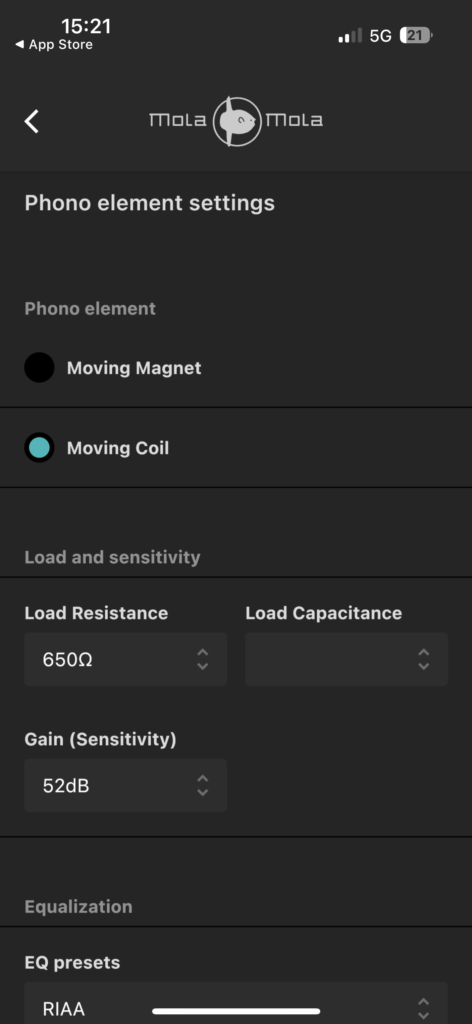472x1024 pixels.
Task: Open the Load Resistance 650Ω dropdown
Action: (125, 659)
